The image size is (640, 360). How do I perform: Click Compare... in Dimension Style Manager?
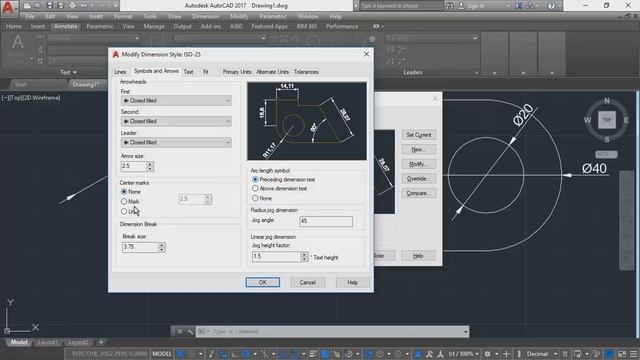point(419,193)
